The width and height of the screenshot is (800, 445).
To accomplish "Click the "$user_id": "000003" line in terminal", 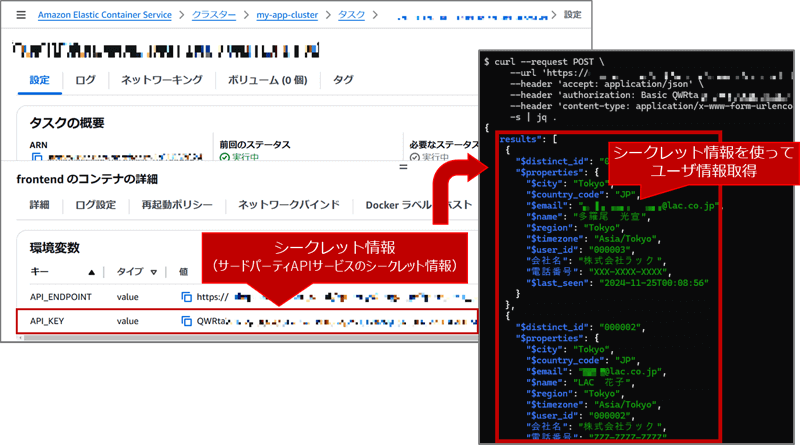I will (x=580, y=250).
